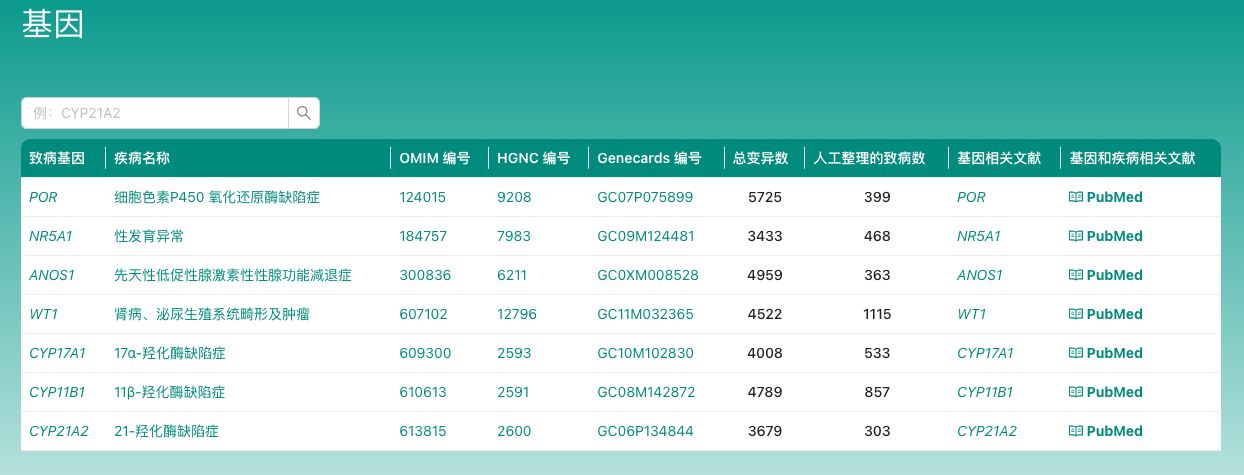
Task: Open disease name 性发育异常 link
Action: click(x=149, y=236)
